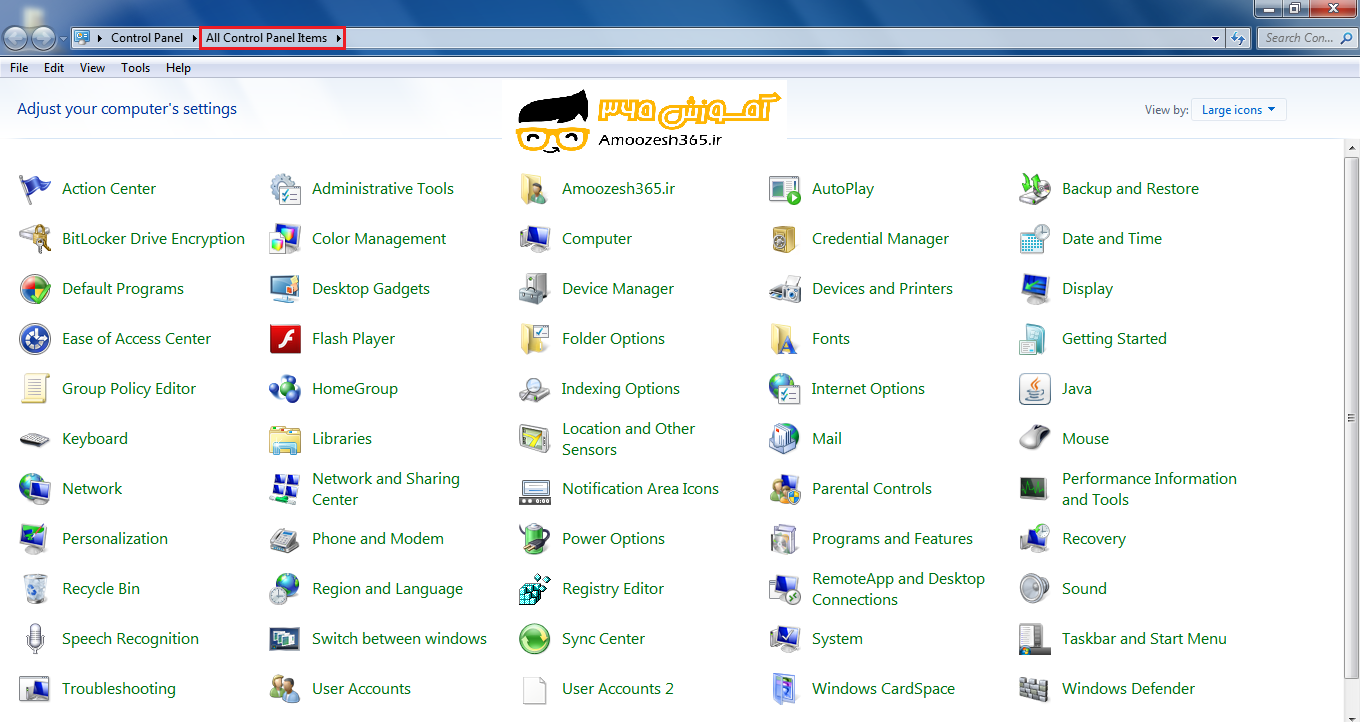
Task: Focus the Search Control Panel box
Action: [1307, 38]
